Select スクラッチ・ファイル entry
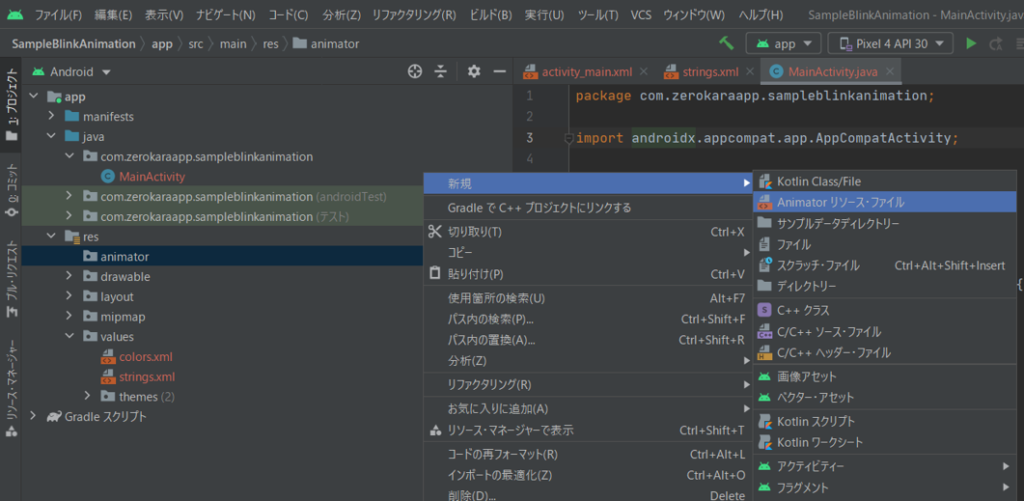The image size is (1024, 501). [885, 266]
